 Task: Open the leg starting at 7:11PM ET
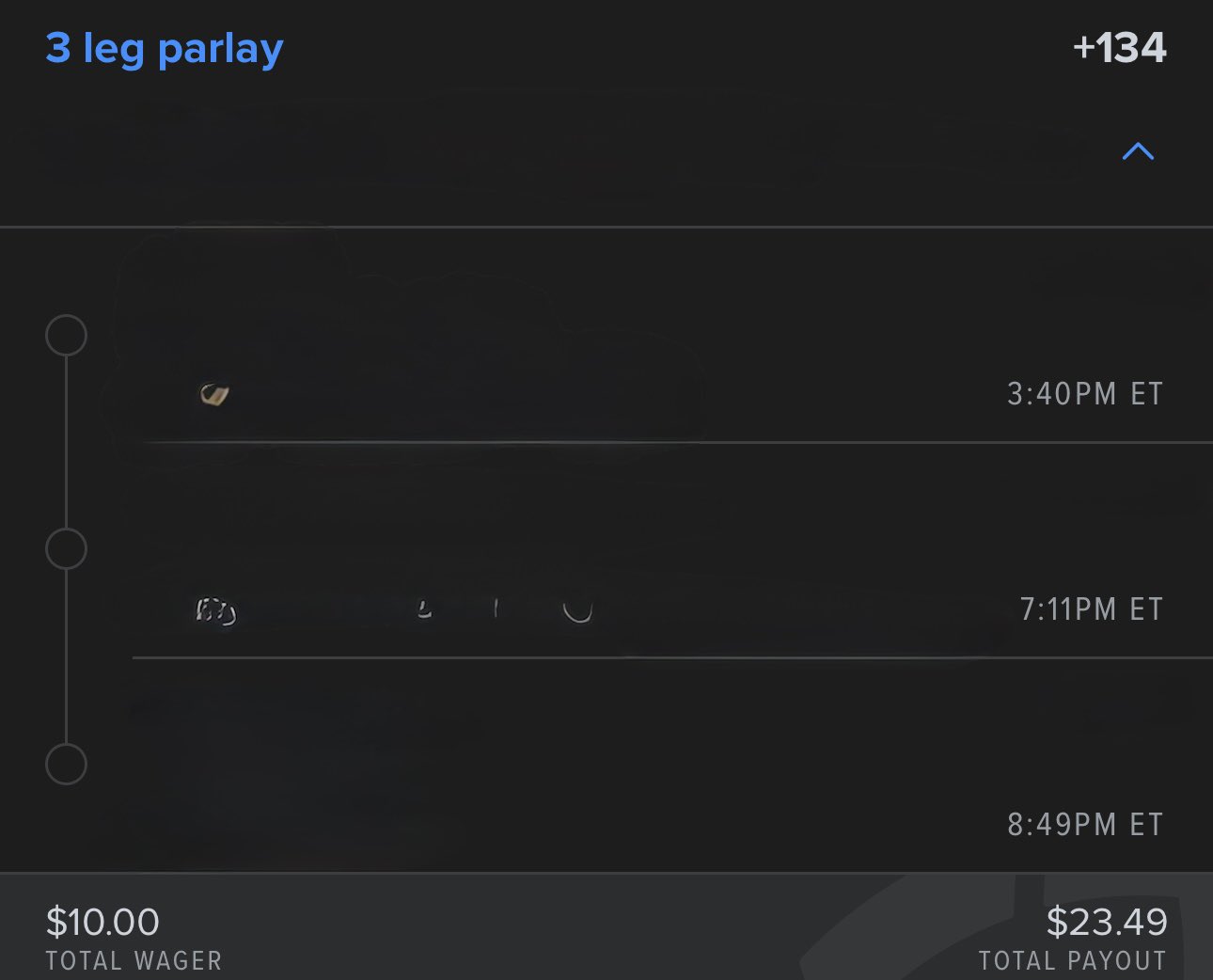click(1091, 609)
